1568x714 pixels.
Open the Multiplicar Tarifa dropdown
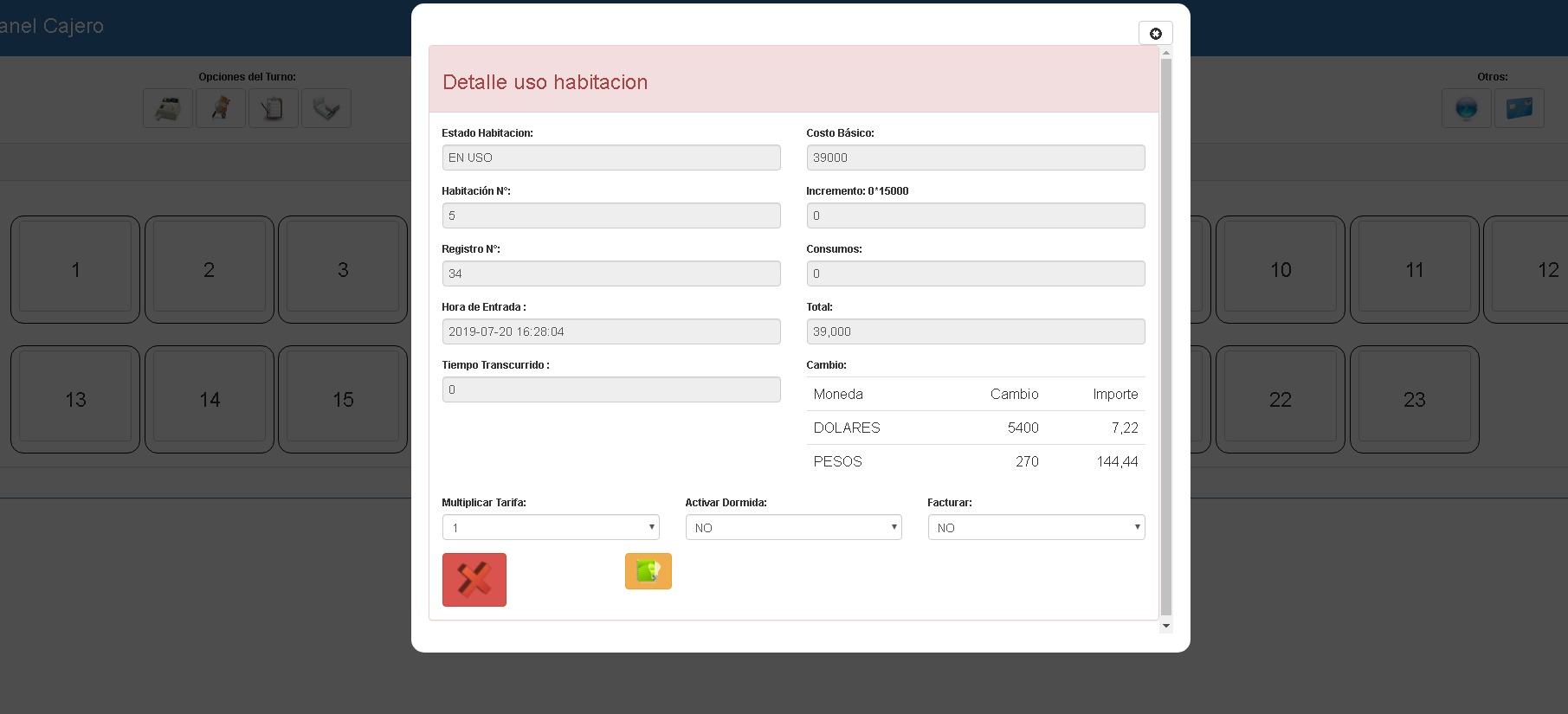point(551,527)
